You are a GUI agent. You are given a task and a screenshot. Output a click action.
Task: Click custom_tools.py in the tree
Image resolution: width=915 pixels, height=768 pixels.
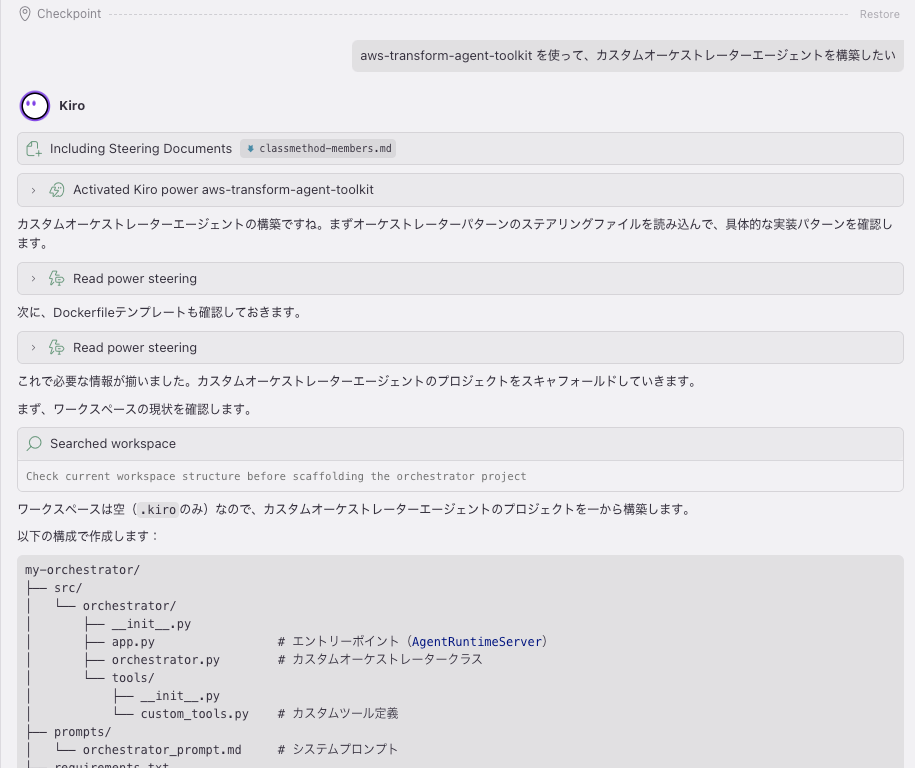click(x=194, y=714)
